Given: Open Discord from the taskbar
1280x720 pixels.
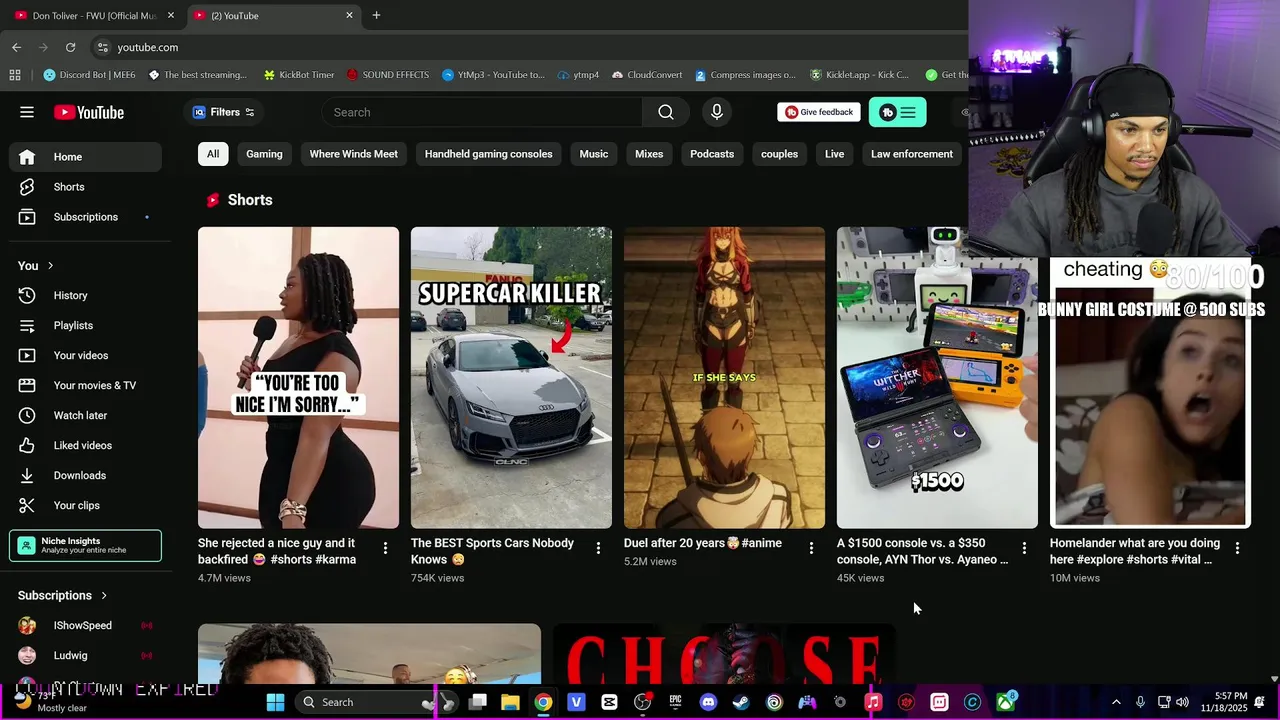Looking at the screenshot, I should [708, 702].
